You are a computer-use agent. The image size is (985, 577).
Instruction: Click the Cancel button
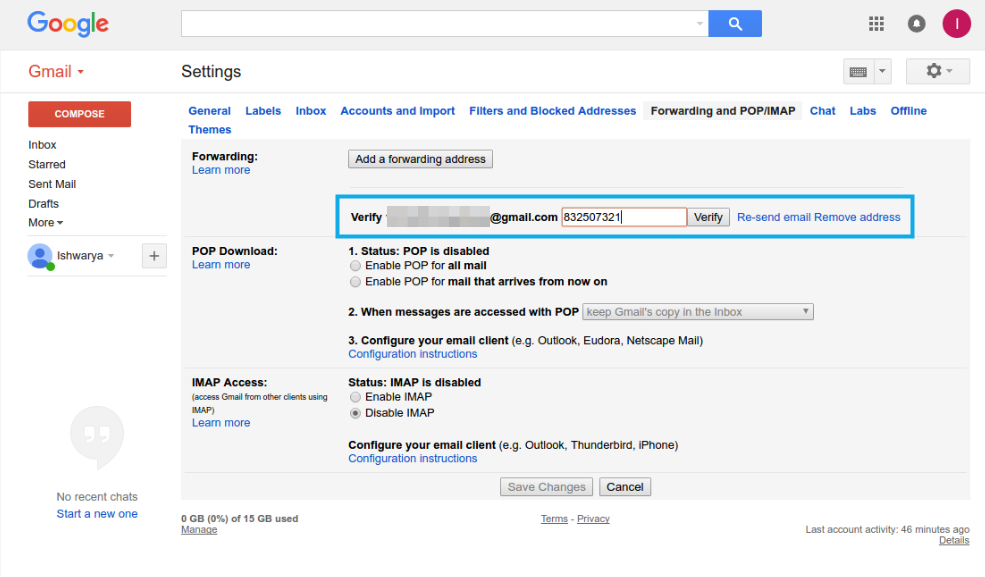click(x=624, y=487)
